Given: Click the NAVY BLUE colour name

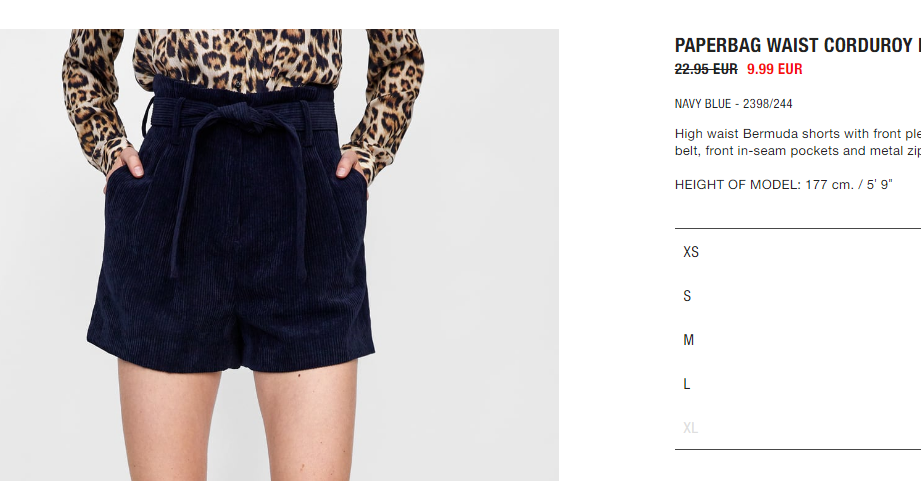Looking at the screenshot, I should (703, 104).
